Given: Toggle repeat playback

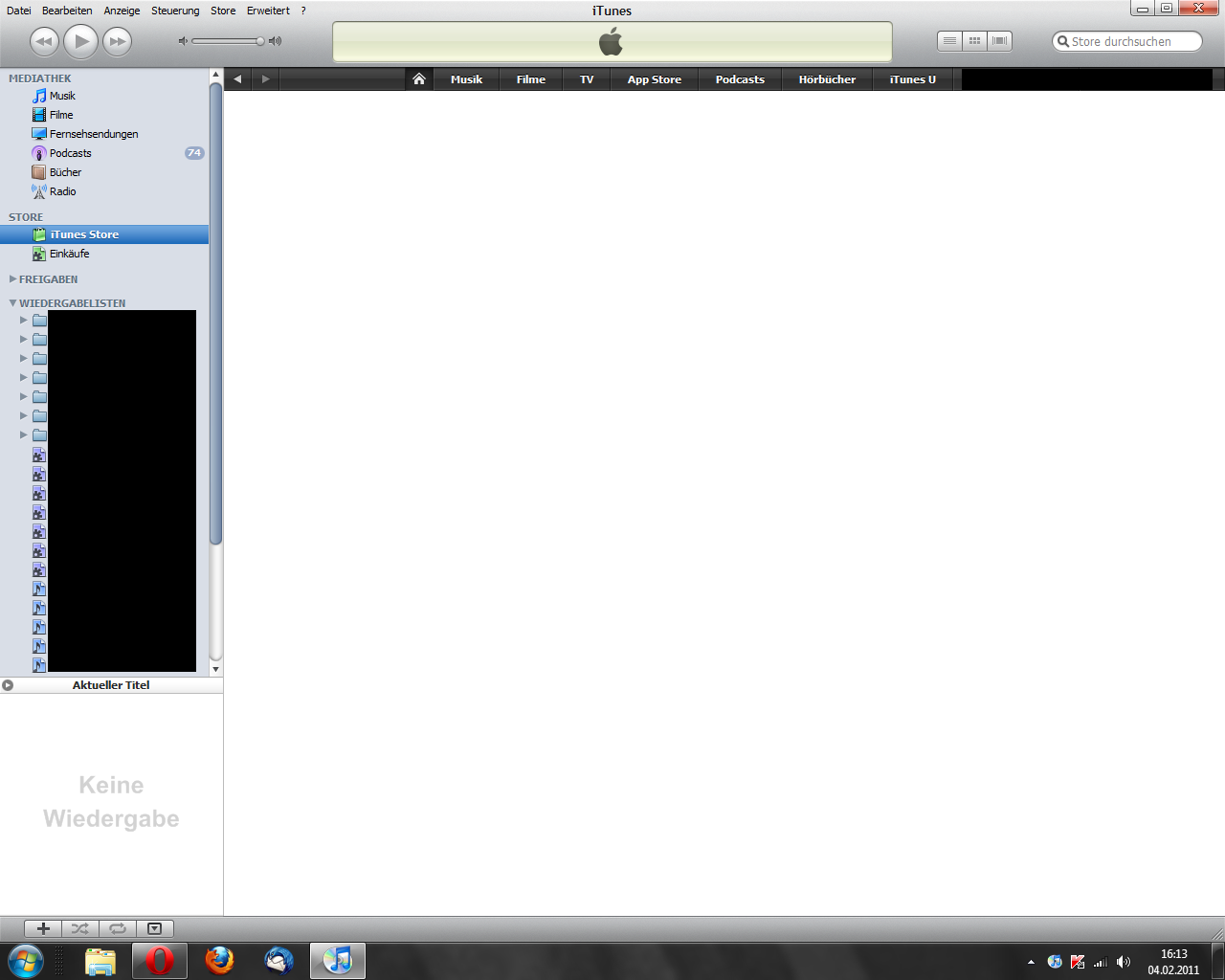Looking at the screenshot, I should (x=118, y=928).
